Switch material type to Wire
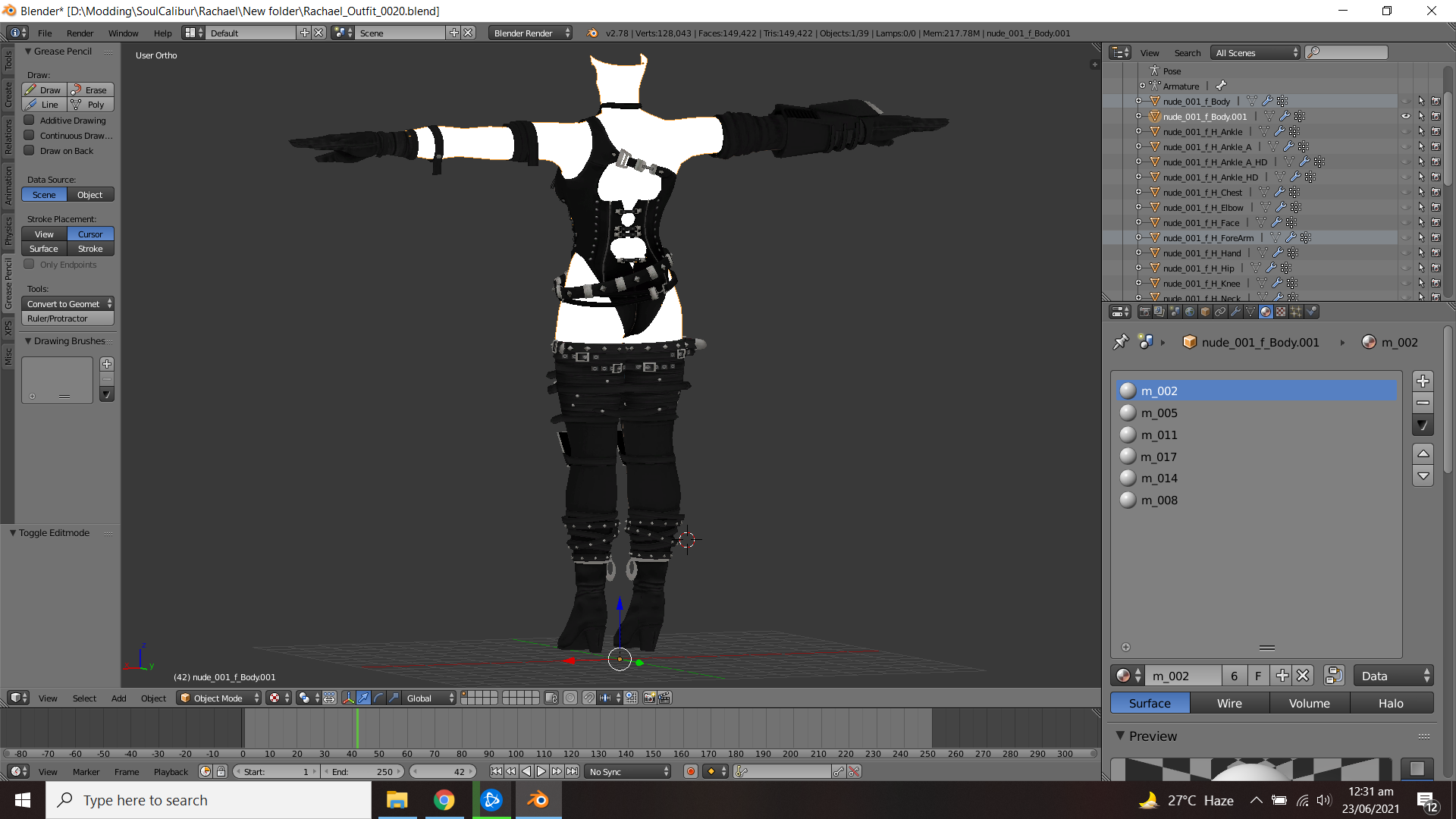 coord(1229,703)
